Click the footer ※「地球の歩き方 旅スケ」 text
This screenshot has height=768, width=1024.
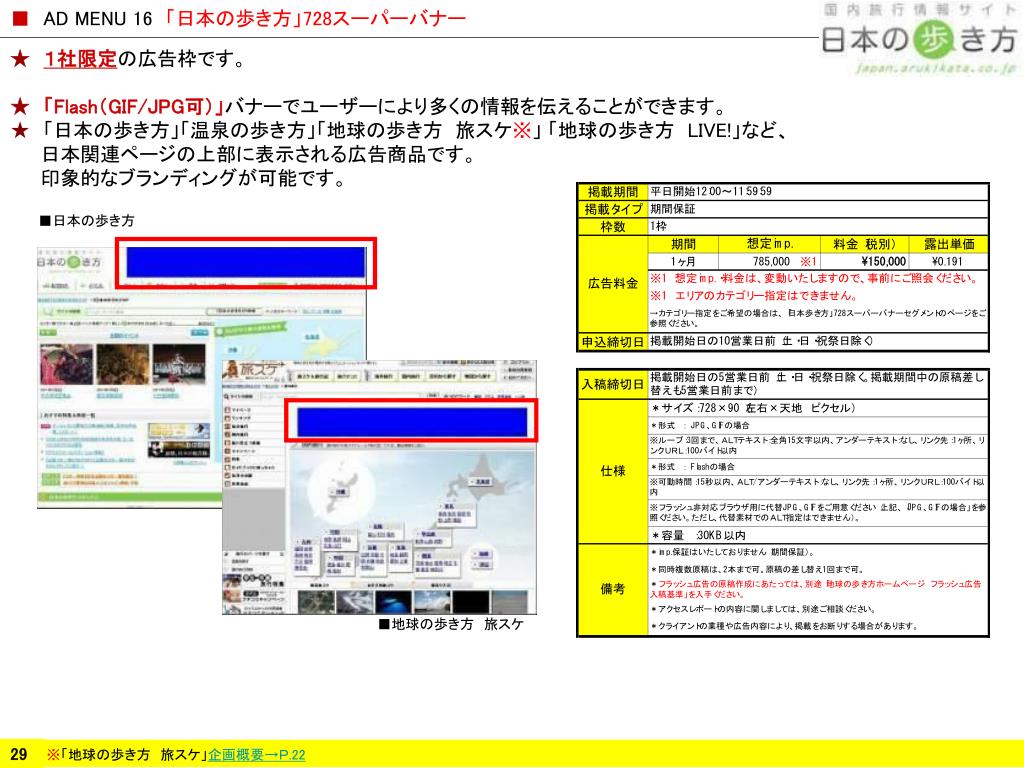pyautogui.click(x=127, y=754)
